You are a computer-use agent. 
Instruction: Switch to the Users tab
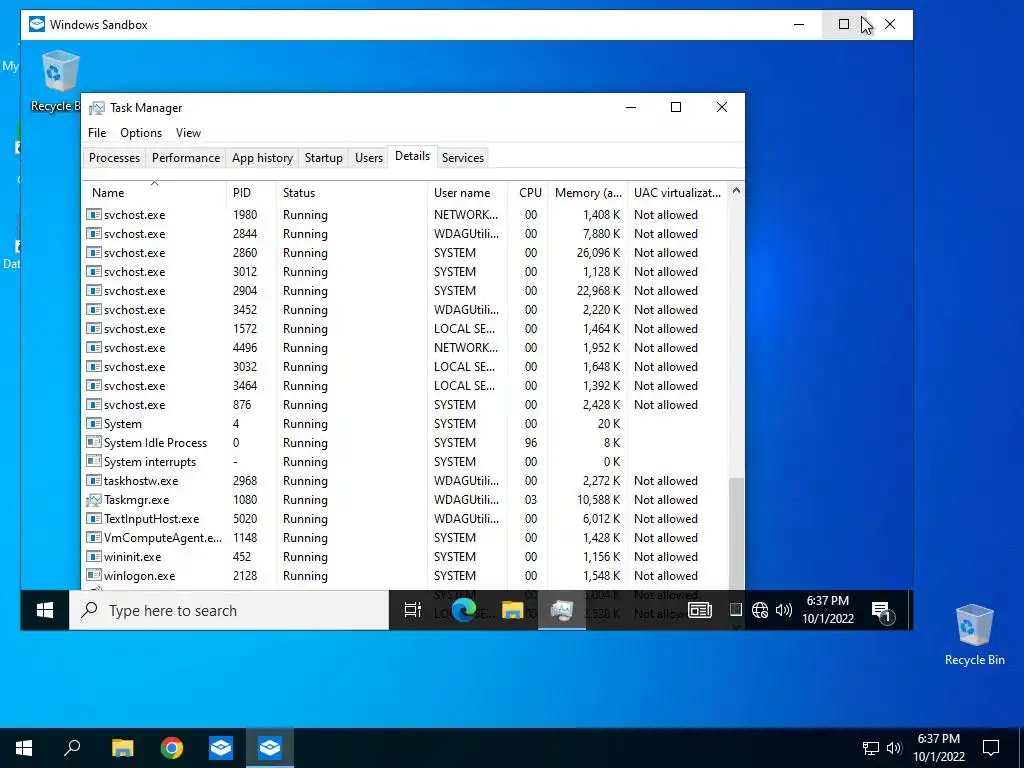pos(368,157)
